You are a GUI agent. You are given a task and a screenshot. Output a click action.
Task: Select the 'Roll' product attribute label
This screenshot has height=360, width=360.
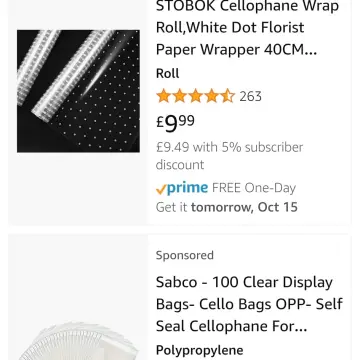(x=167, y=74)
